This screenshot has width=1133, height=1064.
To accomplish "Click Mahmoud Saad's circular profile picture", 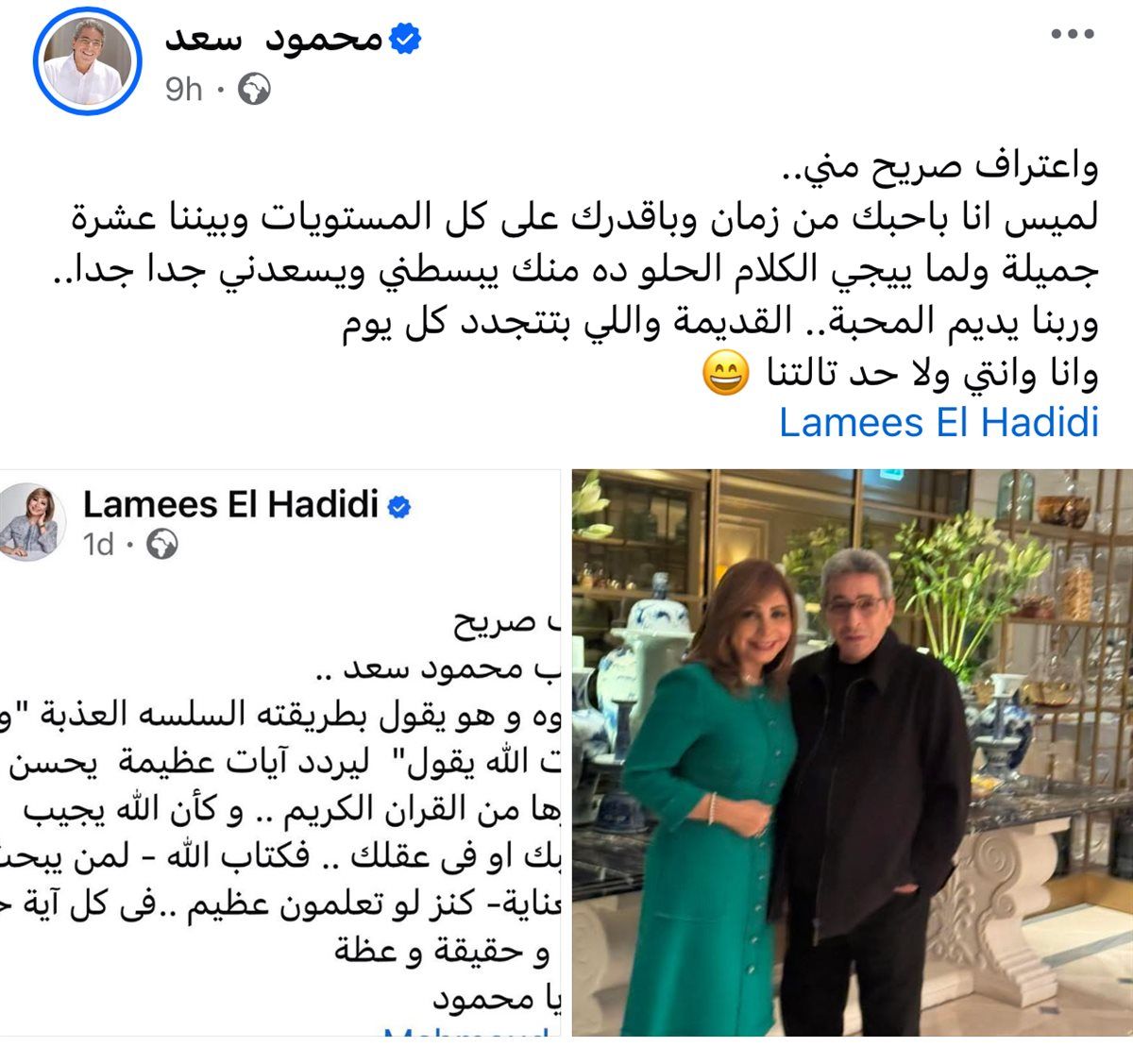I will coord(87,62).
